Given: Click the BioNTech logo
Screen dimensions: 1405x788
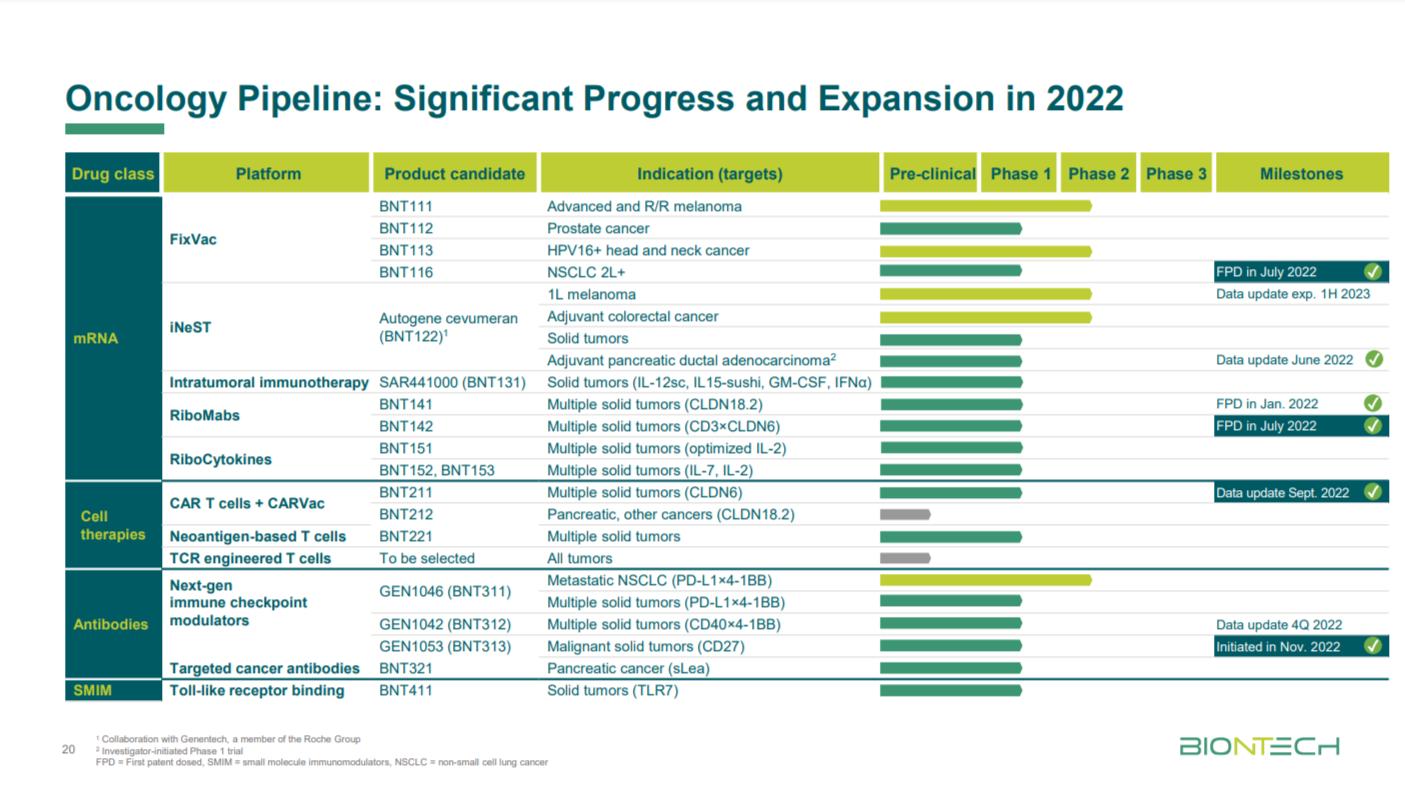Looking at the screenshot, I should (x=1259, y=746).
